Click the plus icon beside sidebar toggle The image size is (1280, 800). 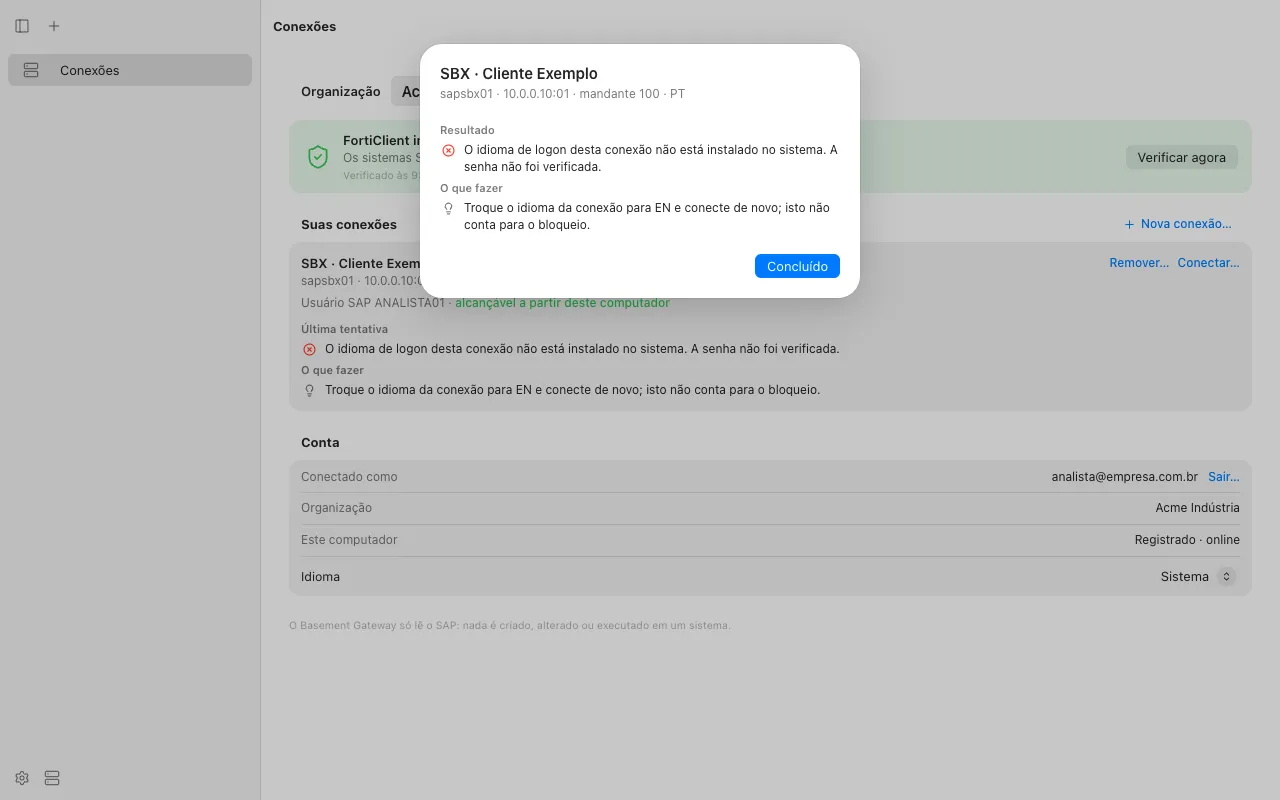click(54, 26)
